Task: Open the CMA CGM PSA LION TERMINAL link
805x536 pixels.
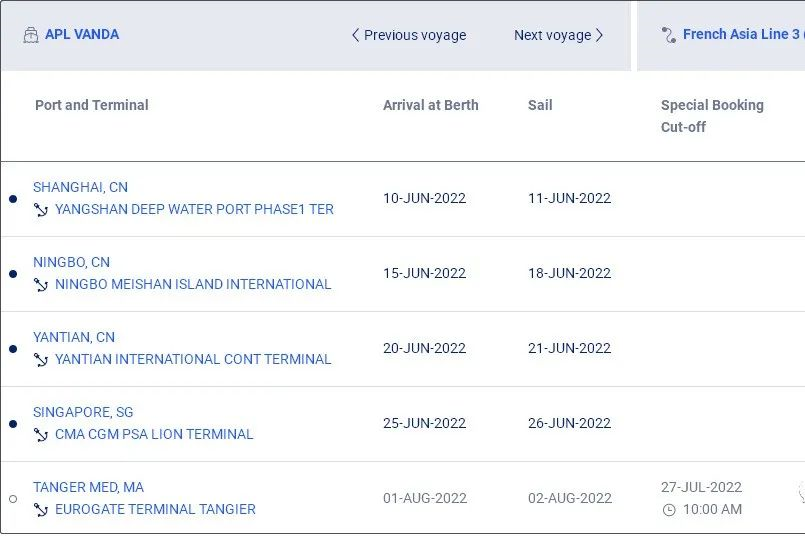Action: (154, 434)
